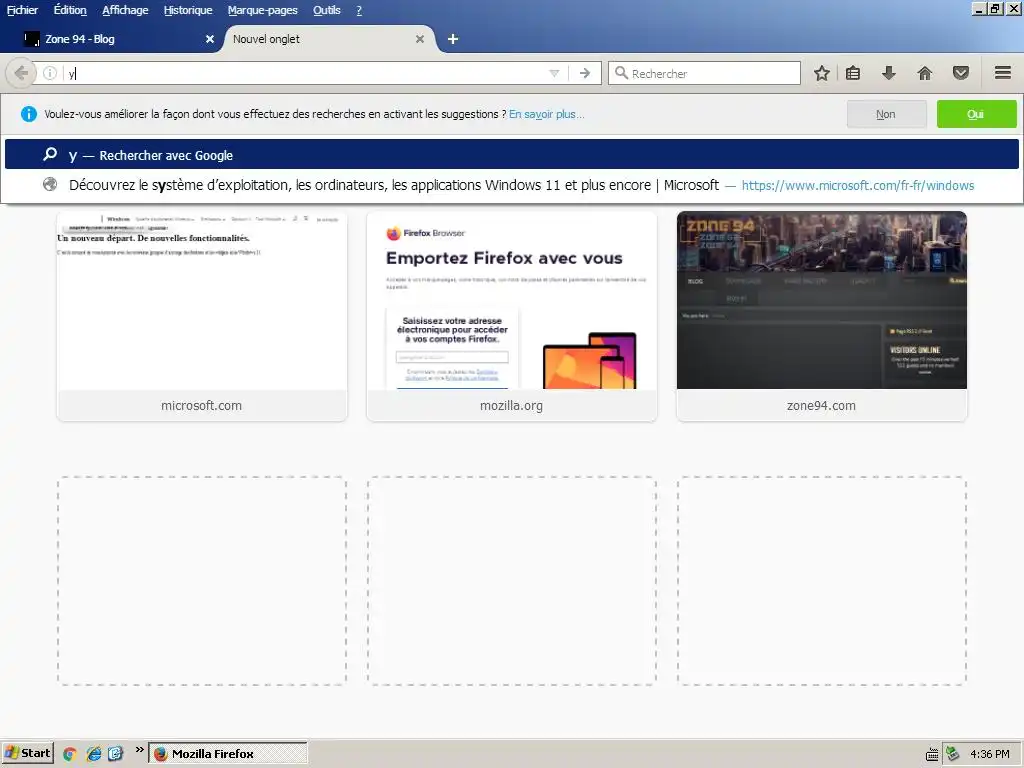
Task: Open the Historique menu
Action: (x=188, y=10)
